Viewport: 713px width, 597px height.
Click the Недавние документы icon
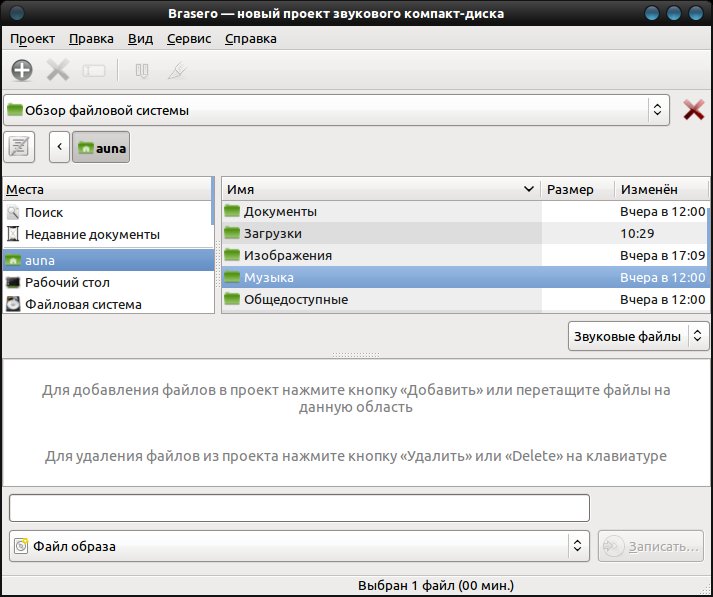tap(14, 235)
